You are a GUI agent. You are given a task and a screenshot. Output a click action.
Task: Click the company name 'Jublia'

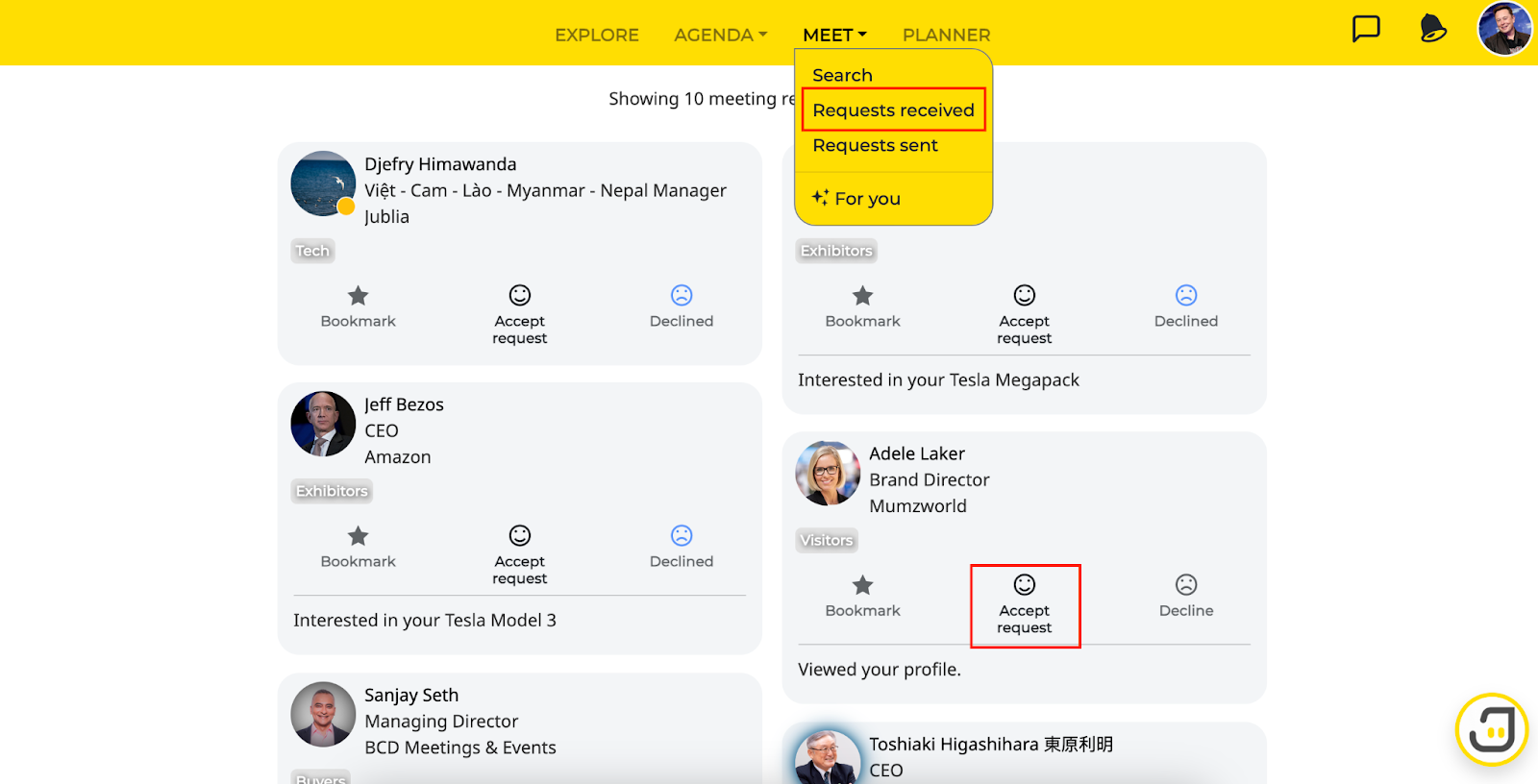click(386, 216)
